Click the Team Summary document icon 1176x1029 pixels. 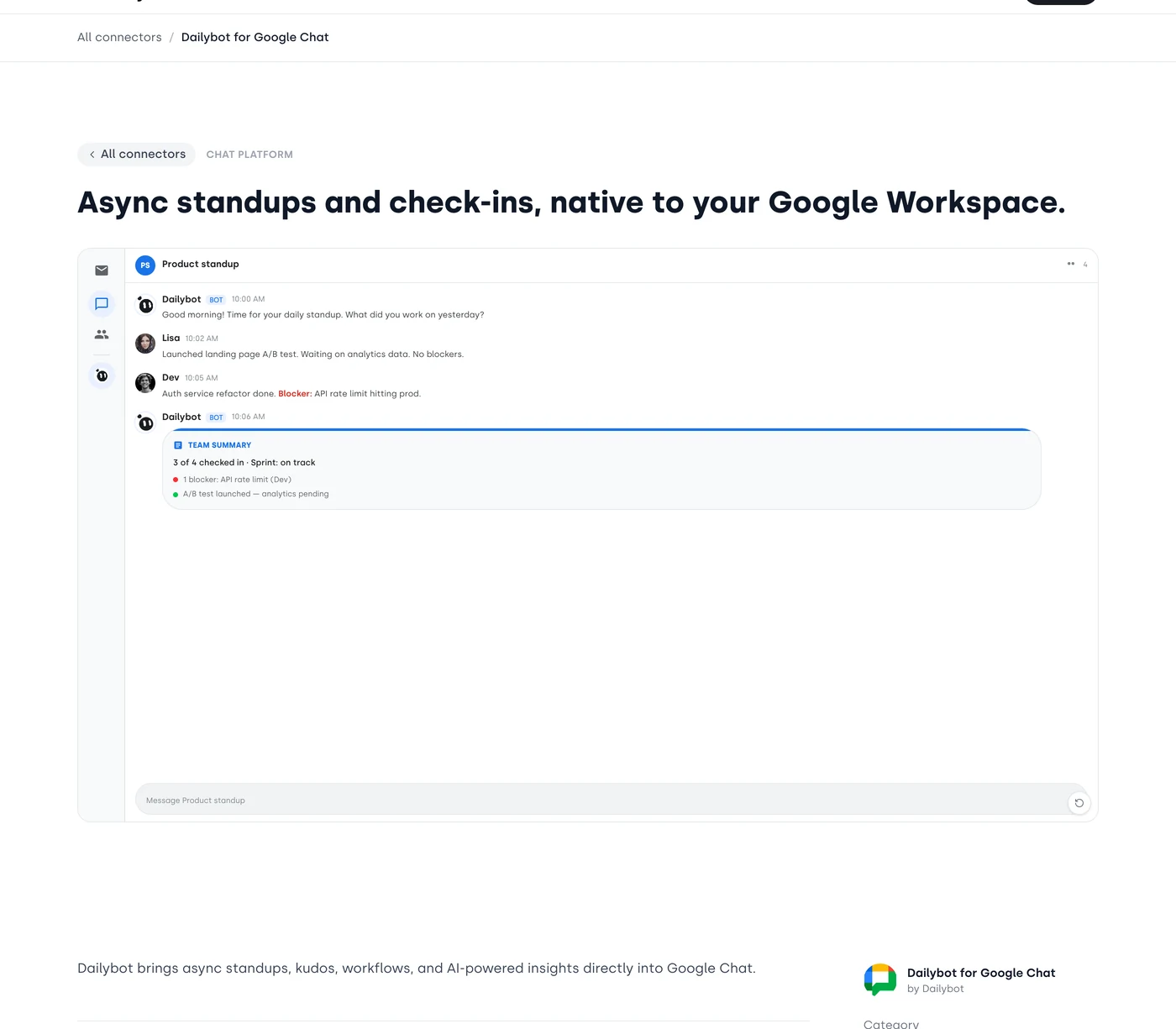pos(178,445)
